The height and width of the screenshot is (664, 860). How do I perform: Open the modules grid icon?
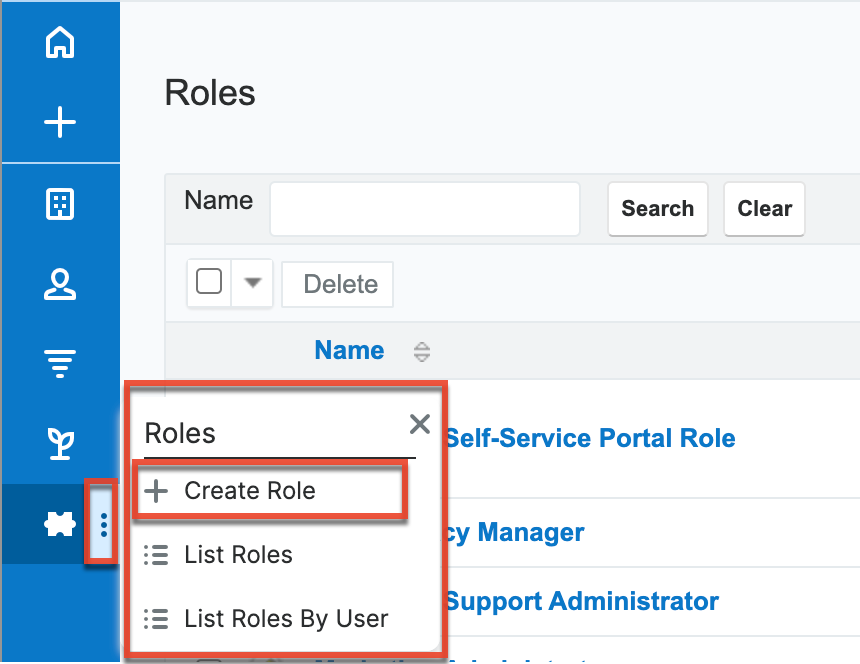coord(60,203)
